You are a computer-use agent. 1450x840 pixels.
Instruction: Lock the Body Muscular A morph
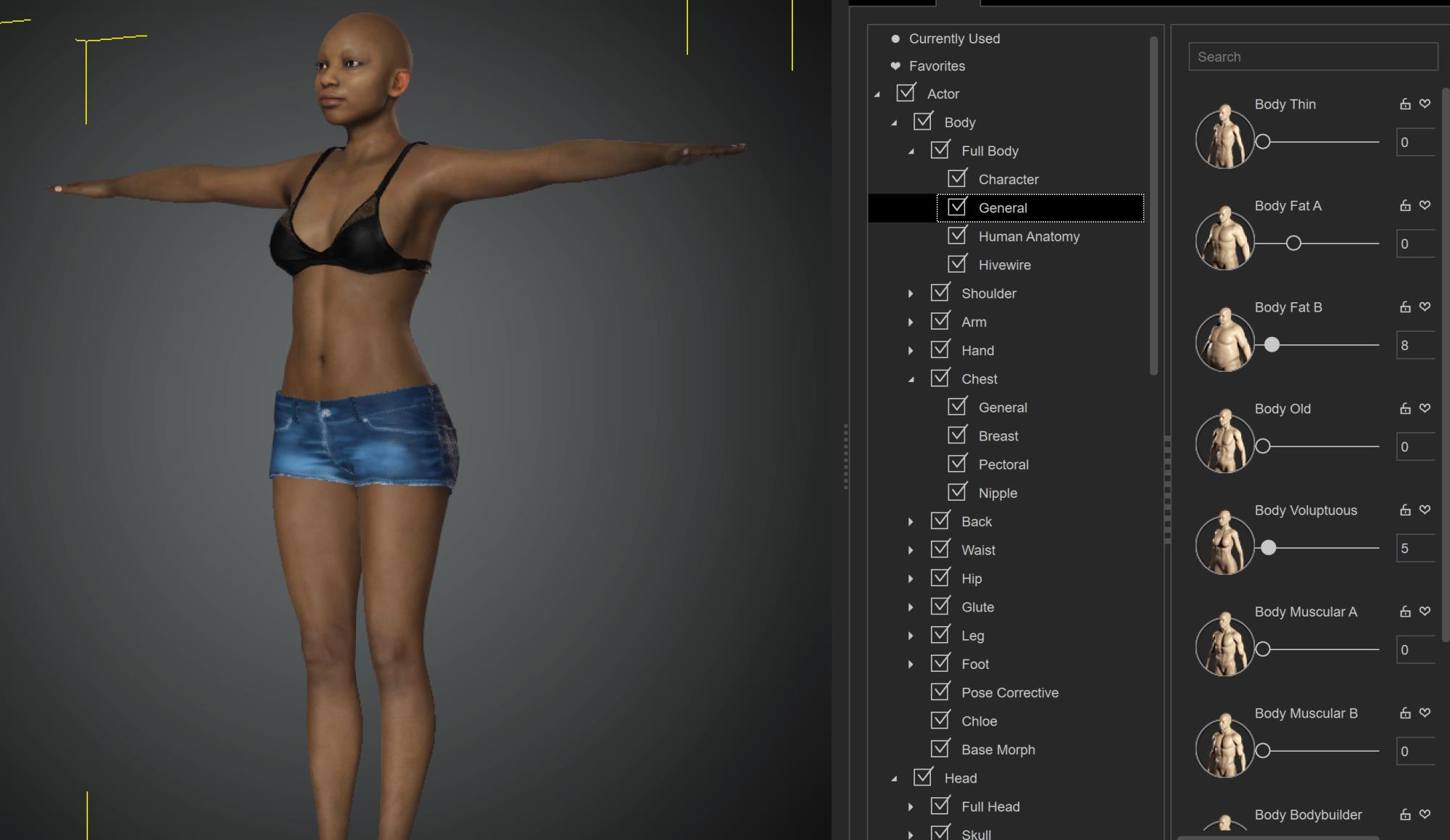pyautogui.click(x=1405, y=611)
